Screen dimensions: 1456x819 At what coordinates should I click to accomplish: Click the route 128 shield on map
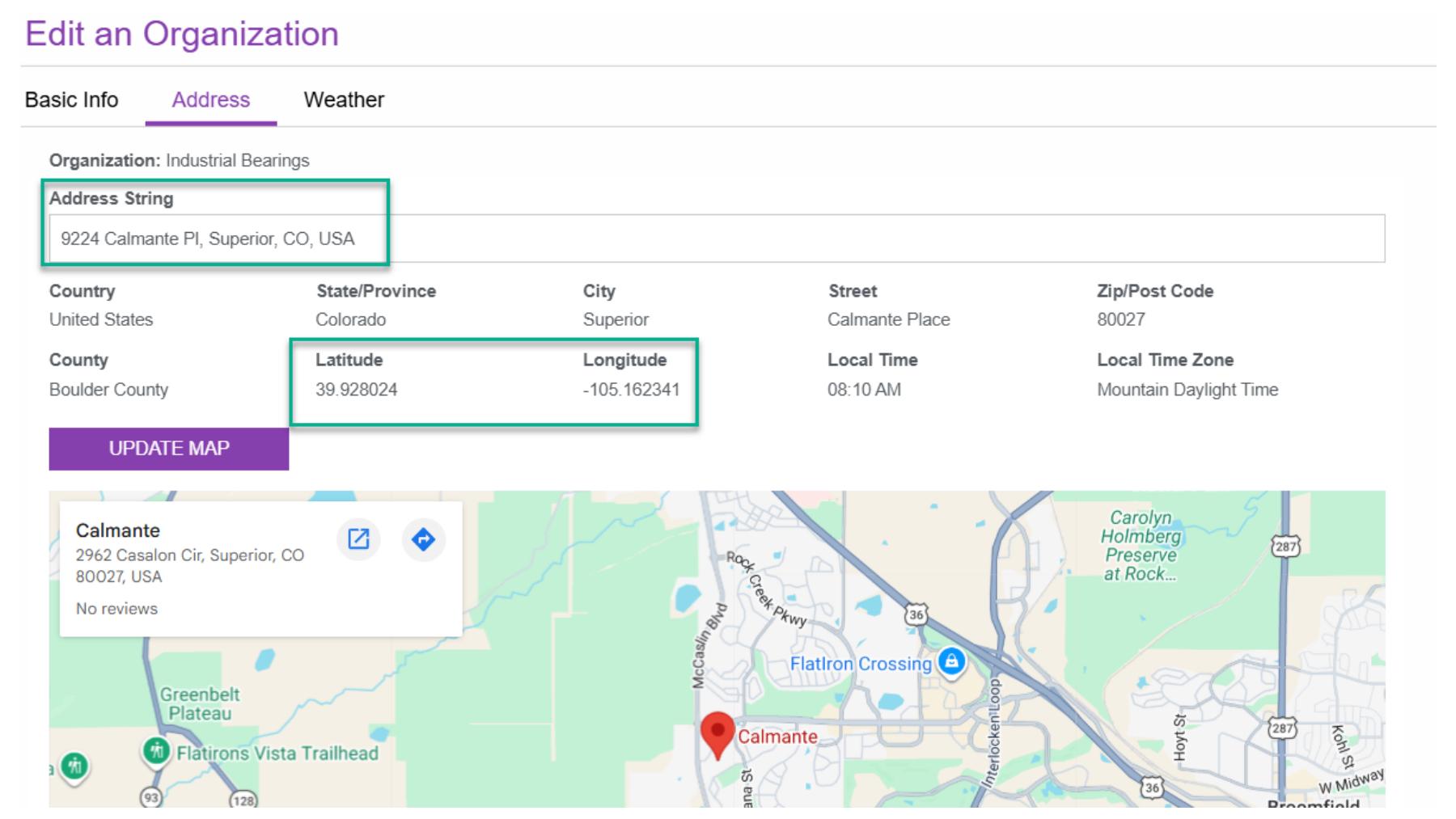tap(243, 800)
